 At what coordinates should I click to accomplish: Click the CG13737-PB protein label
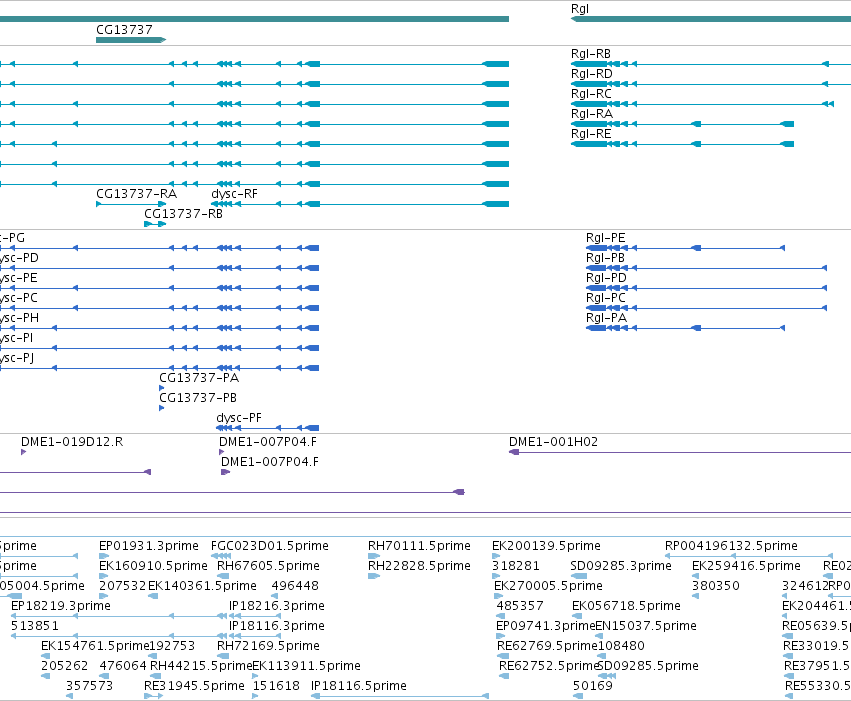[198, 398]
